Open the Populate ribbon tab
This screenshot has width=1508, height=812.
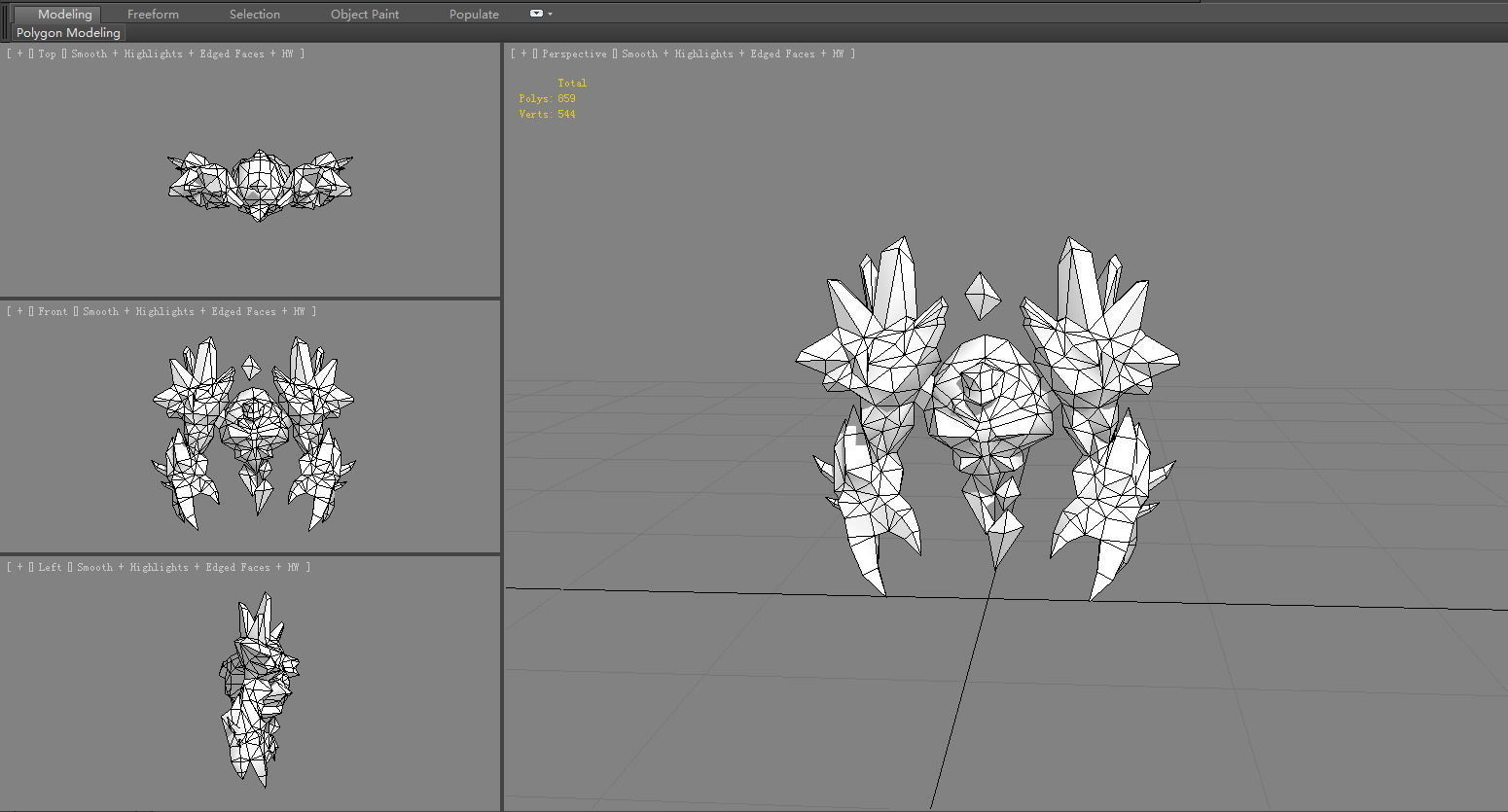point(474,14)
